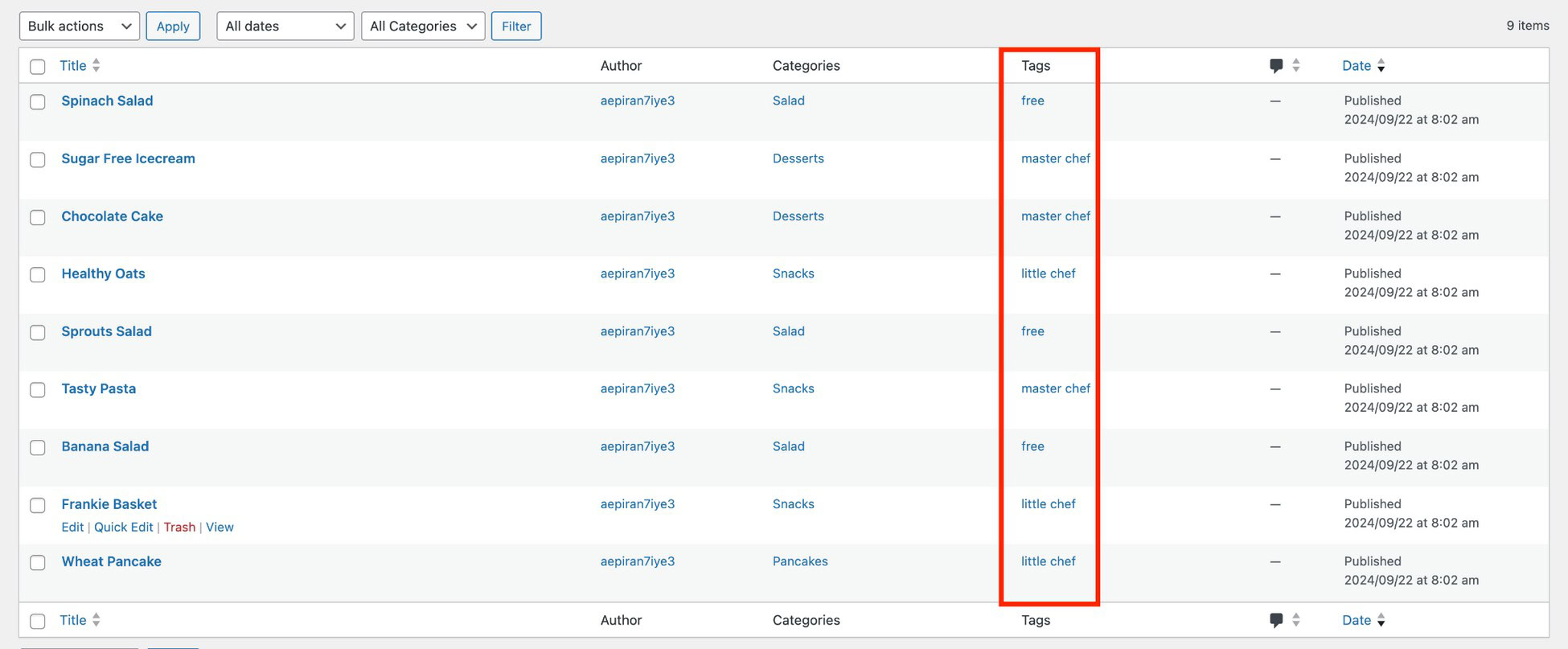
Task: Click author link in Frankie Basket row
Action: click(638, 504)
